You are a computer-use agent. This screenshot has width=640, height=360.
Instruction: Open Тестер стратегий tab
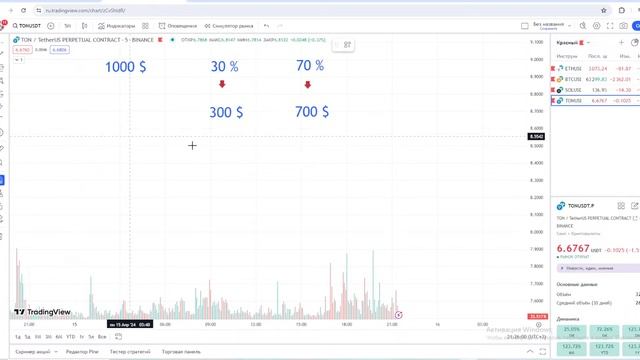(130, 351)
